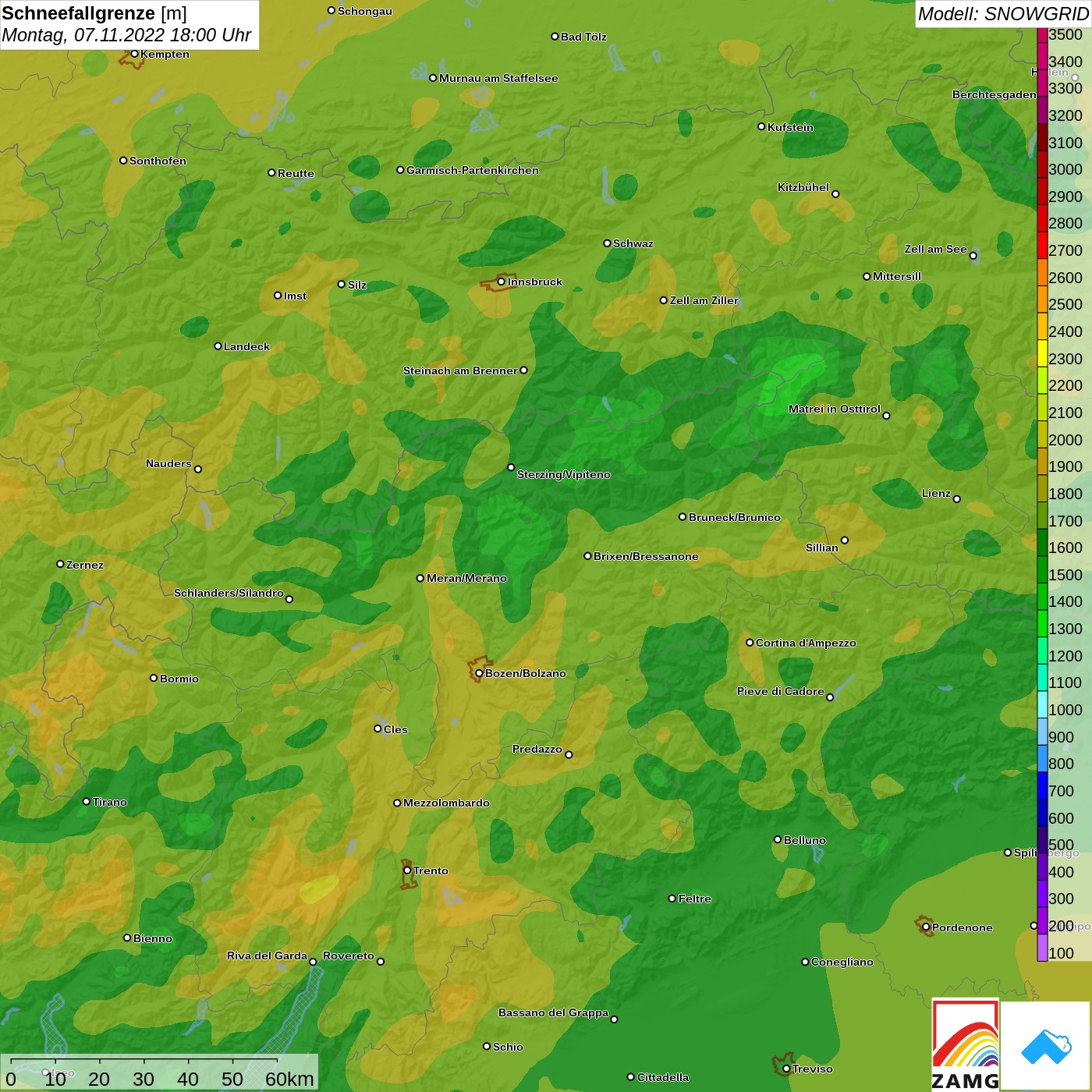Click the 3500 legend value
The image size is (1092, 1092).
1065,34
